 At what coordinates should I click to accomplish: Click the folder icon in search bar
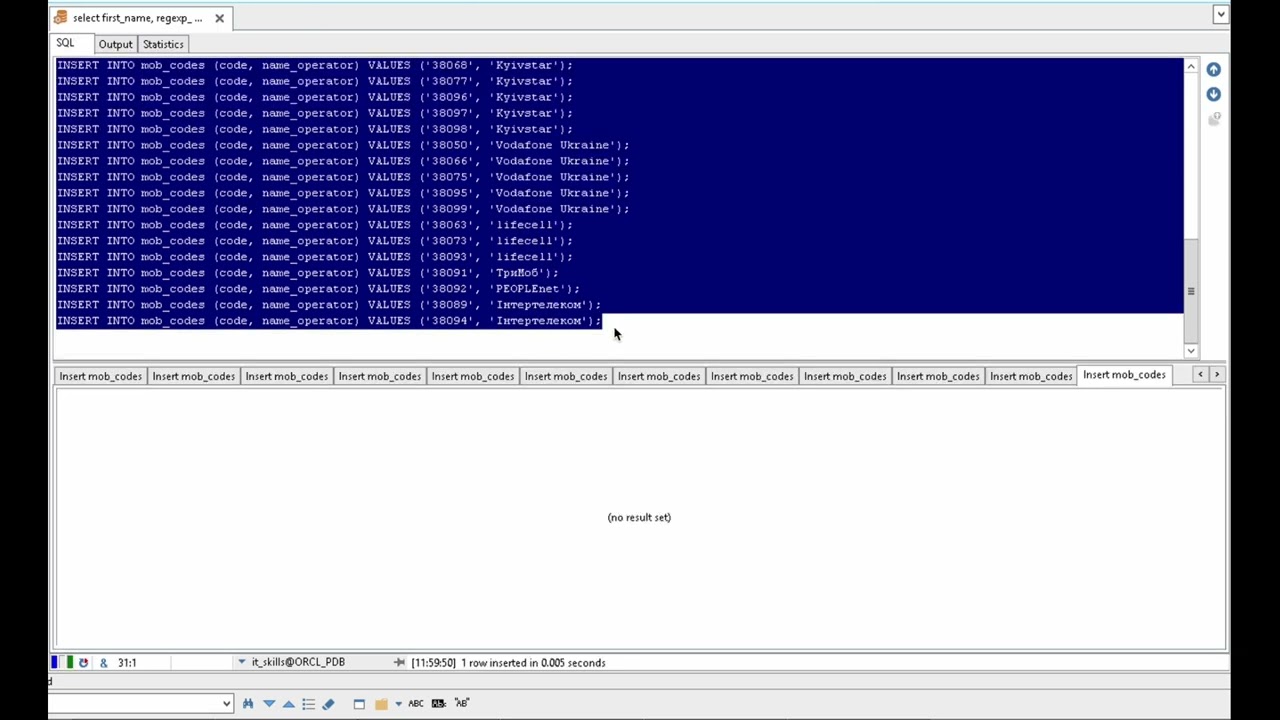pos(381,704)
